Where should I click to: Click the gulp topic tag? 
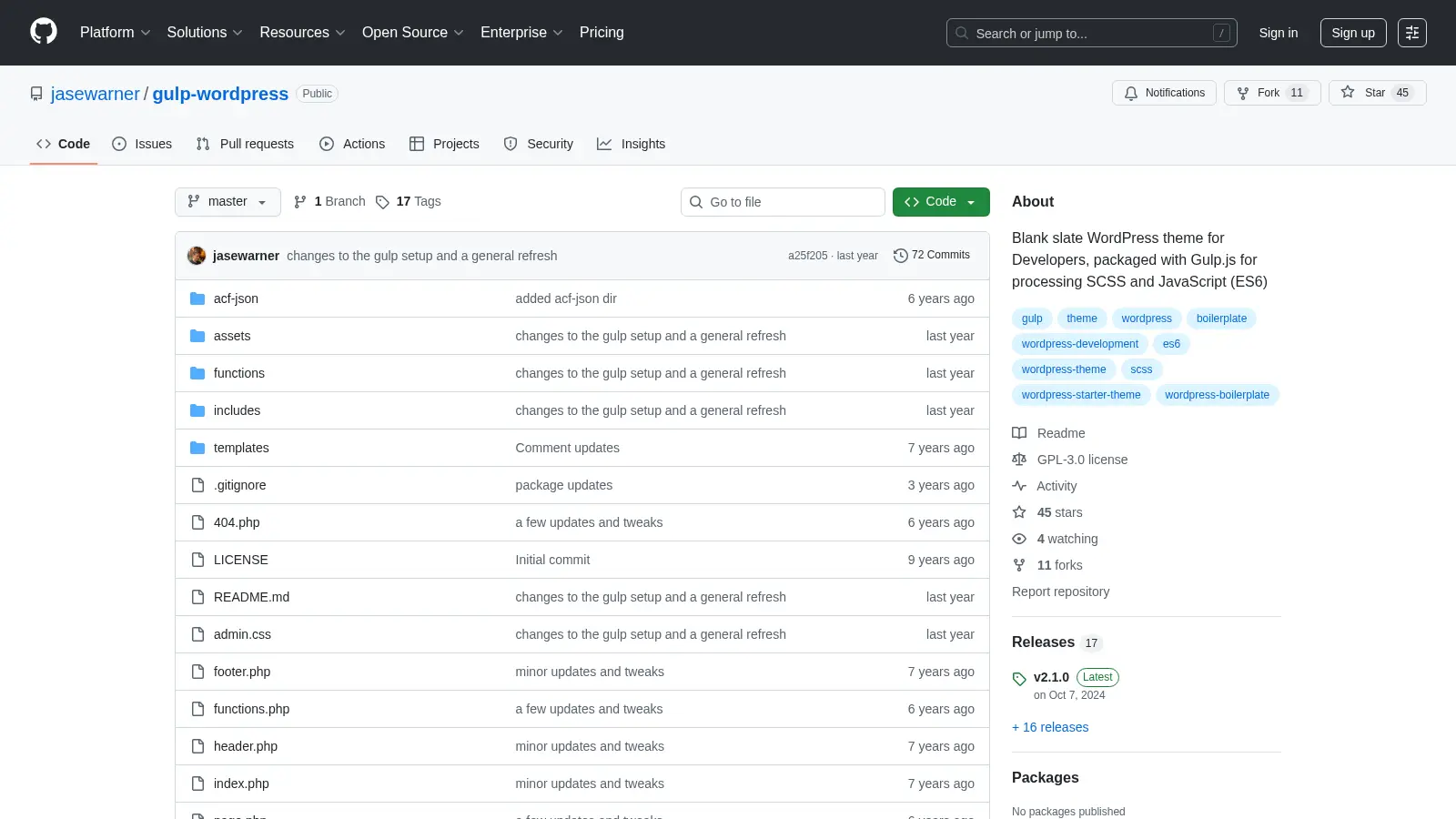(x=1032, y=318)
